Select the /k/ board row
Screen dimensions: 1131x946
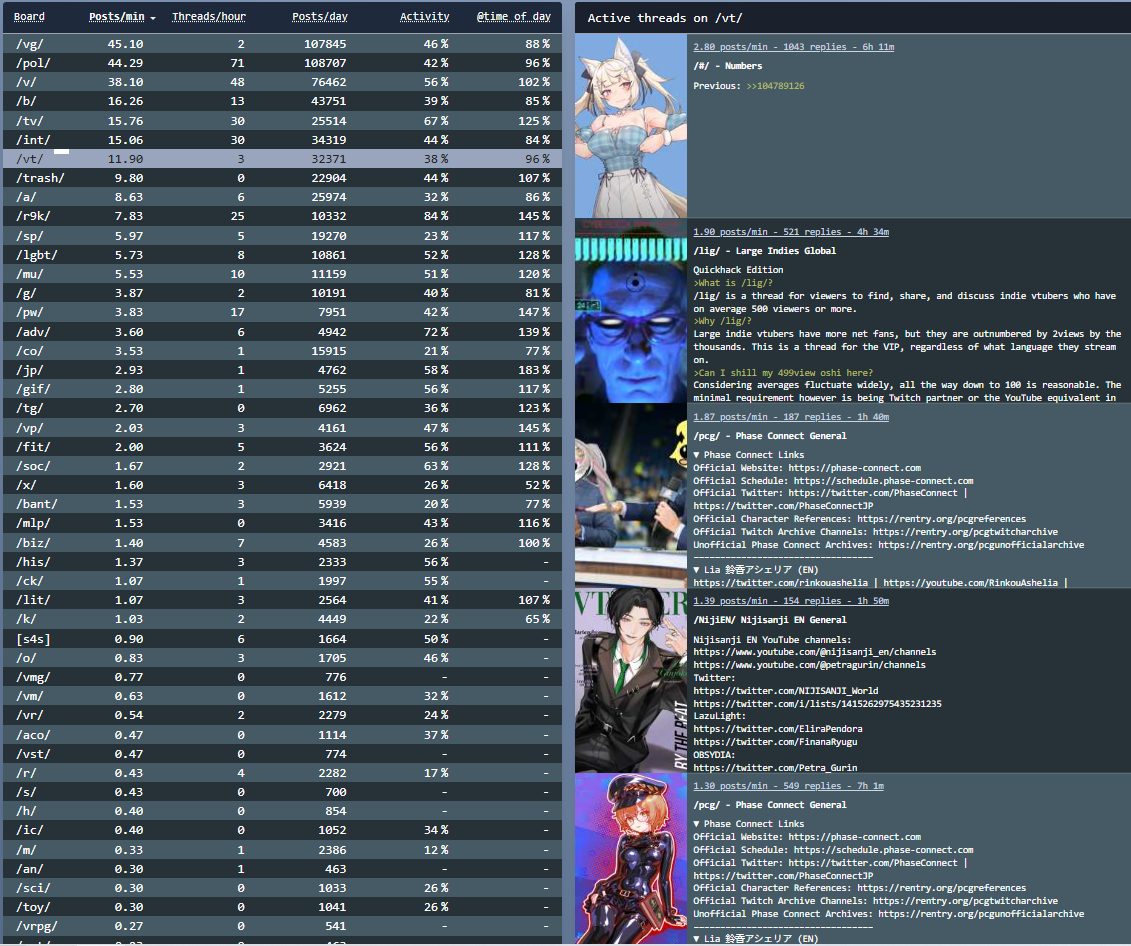click(x=282, y=619)
